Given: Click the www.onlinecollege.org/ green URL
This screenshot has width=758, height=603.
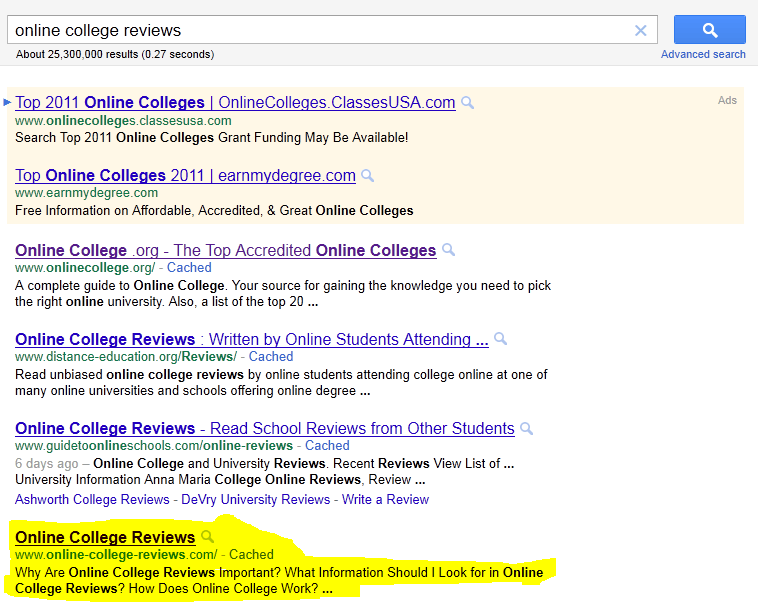Looking at the screenshot, I should pos(85,267).
